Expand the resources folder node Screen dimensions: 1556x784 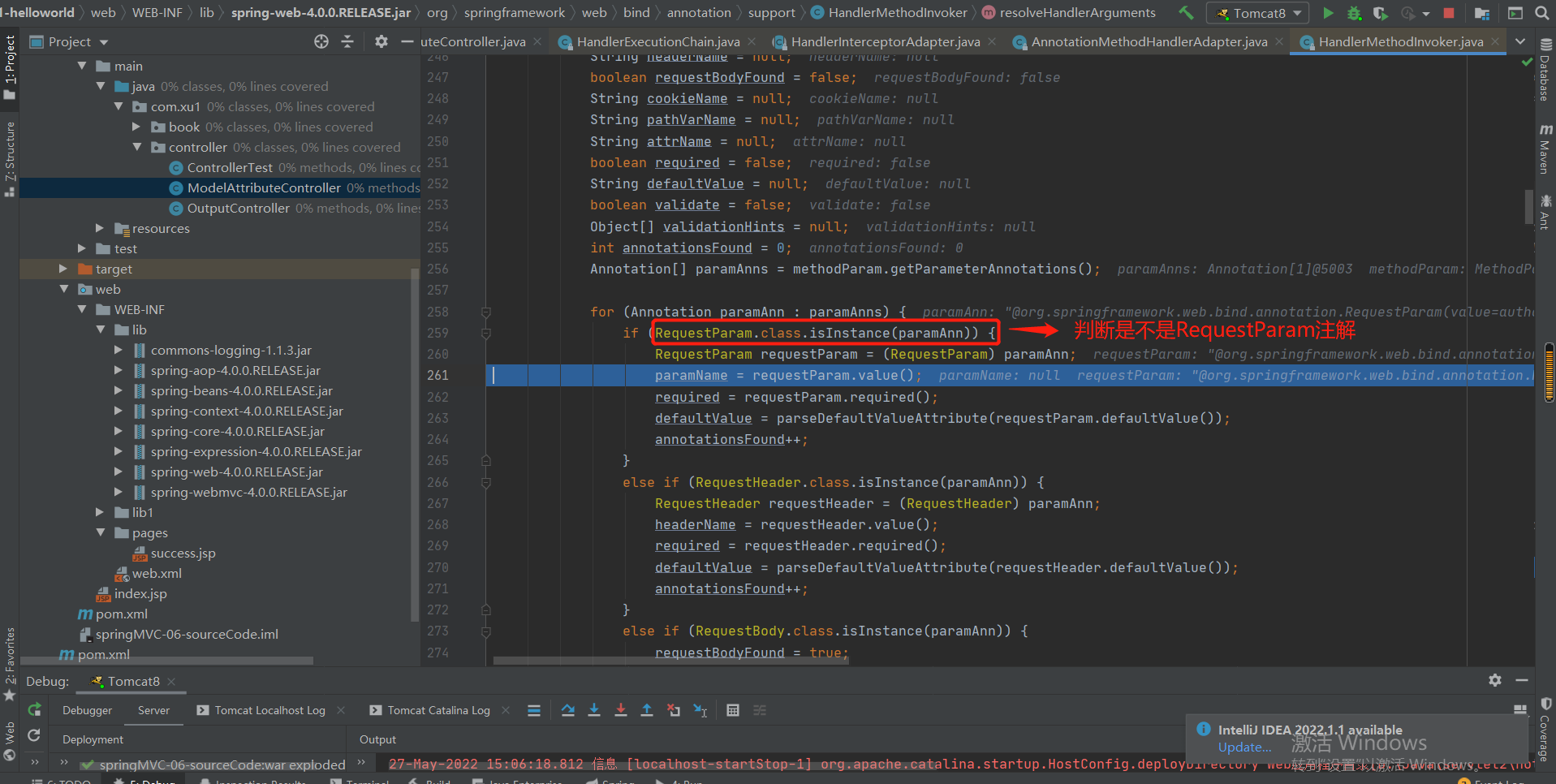[x=100, y=228]
